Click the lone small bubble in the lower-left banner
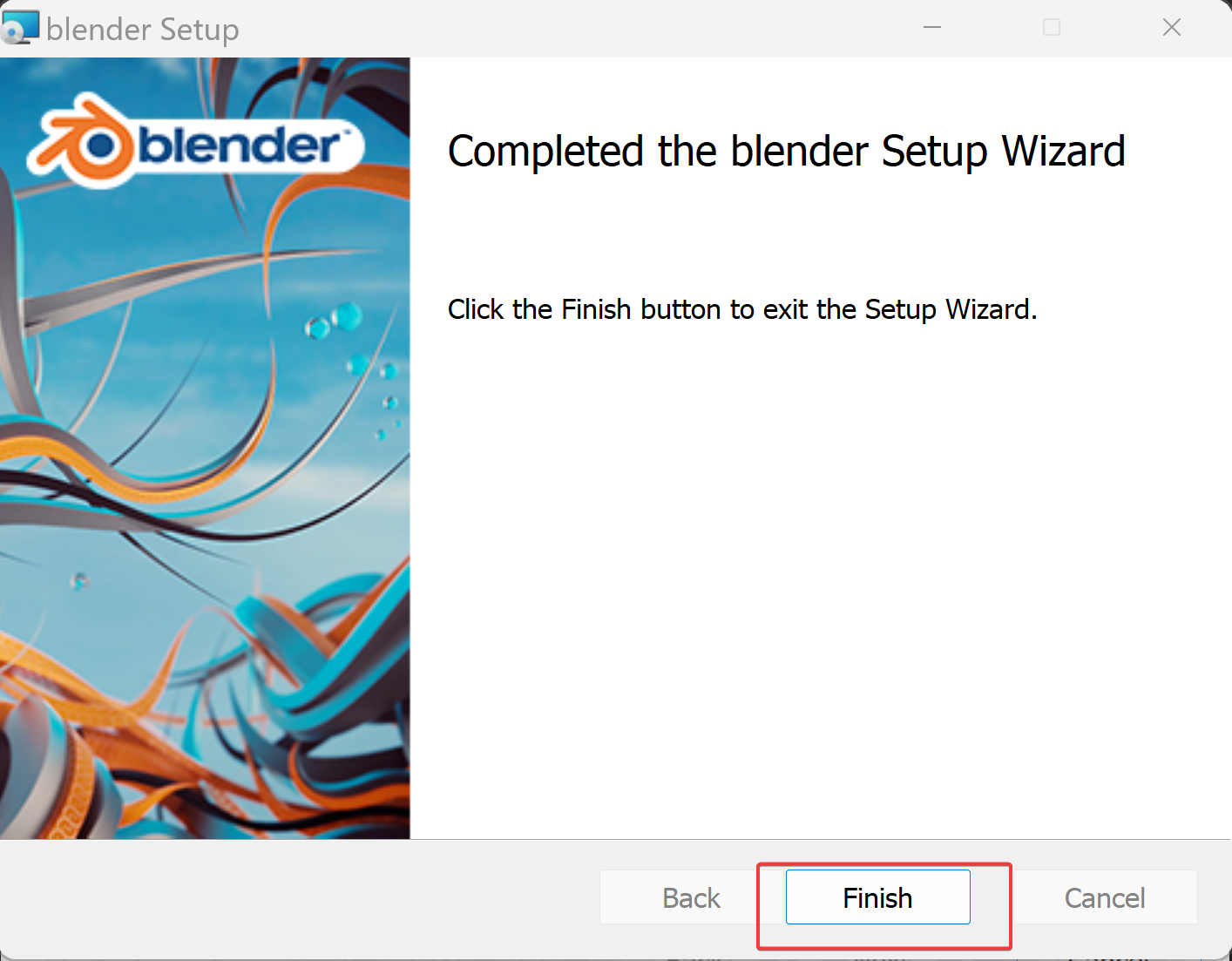The image size is (1232, 961). (79, 580)
